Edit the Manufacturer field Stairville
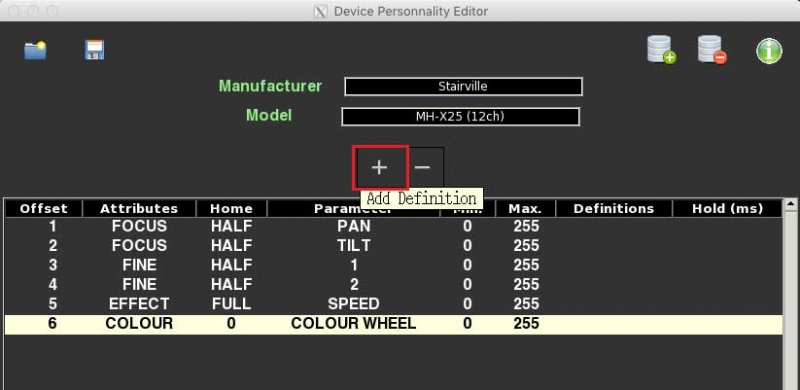Screen dimensions: 800x390 463,86
